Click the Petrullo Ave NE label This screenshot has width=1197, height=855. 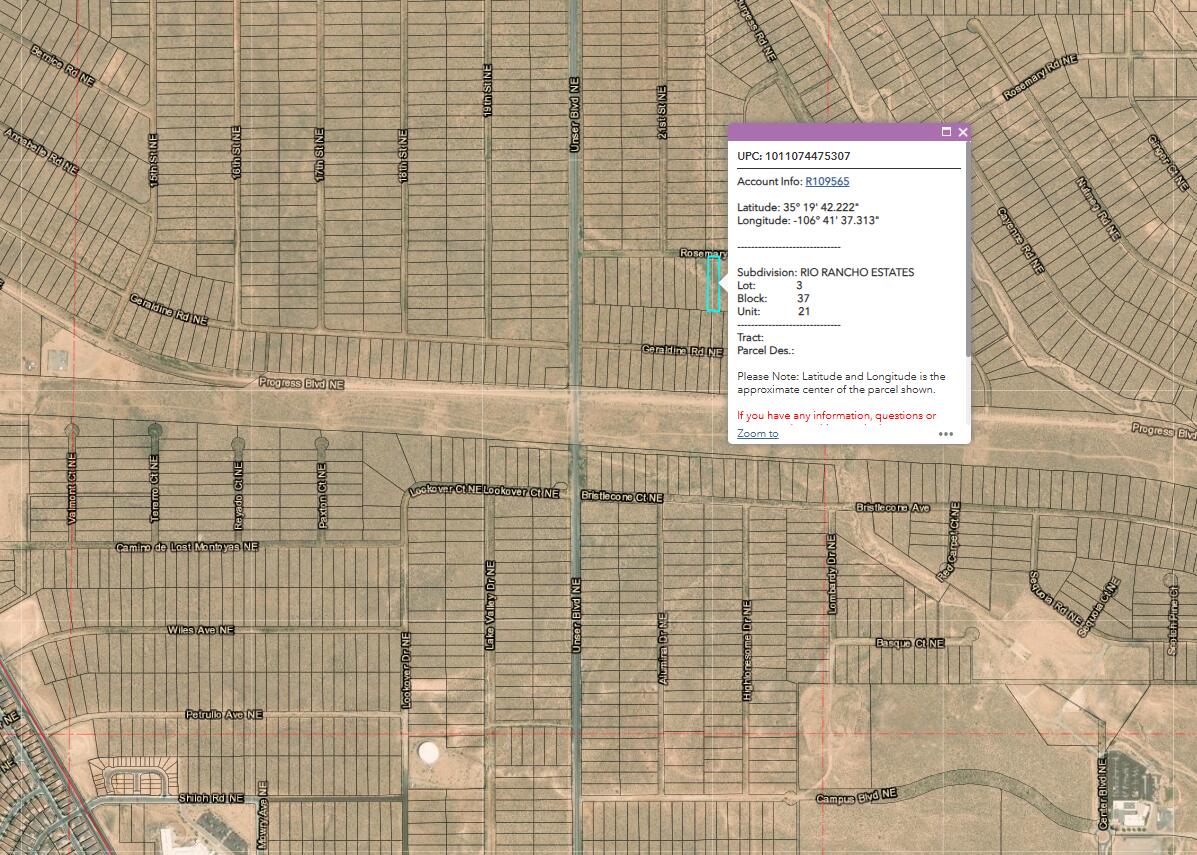pos(224,715)
